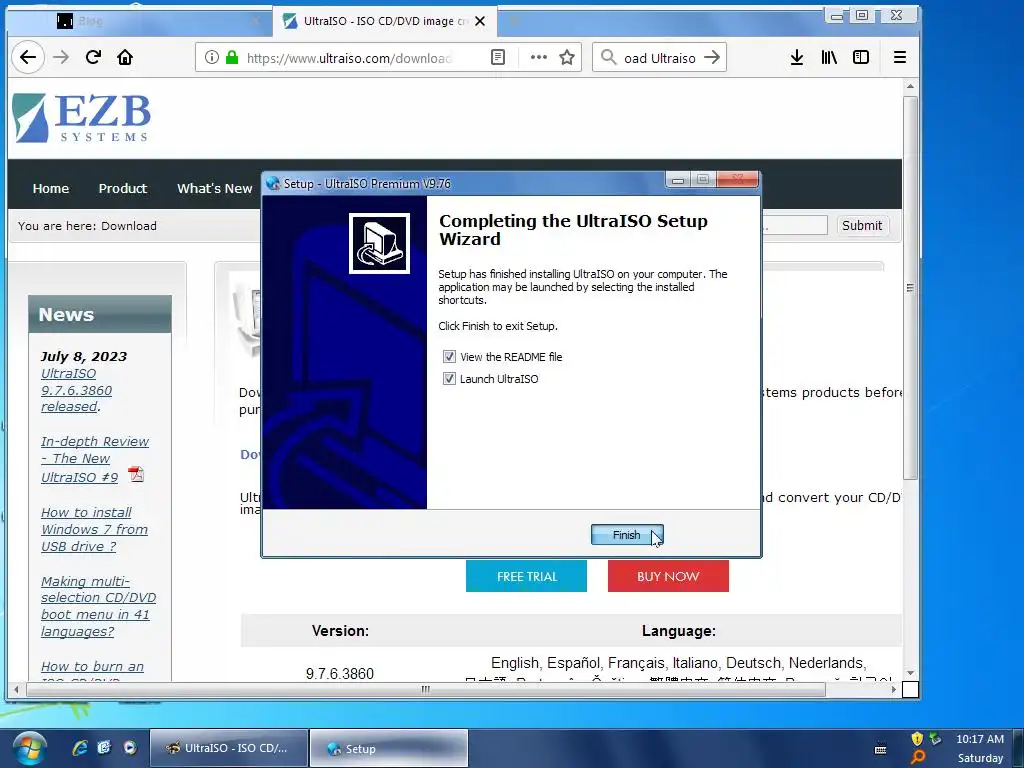Open the Windows Start button
1024x768 pixels.
coord(29,748)
